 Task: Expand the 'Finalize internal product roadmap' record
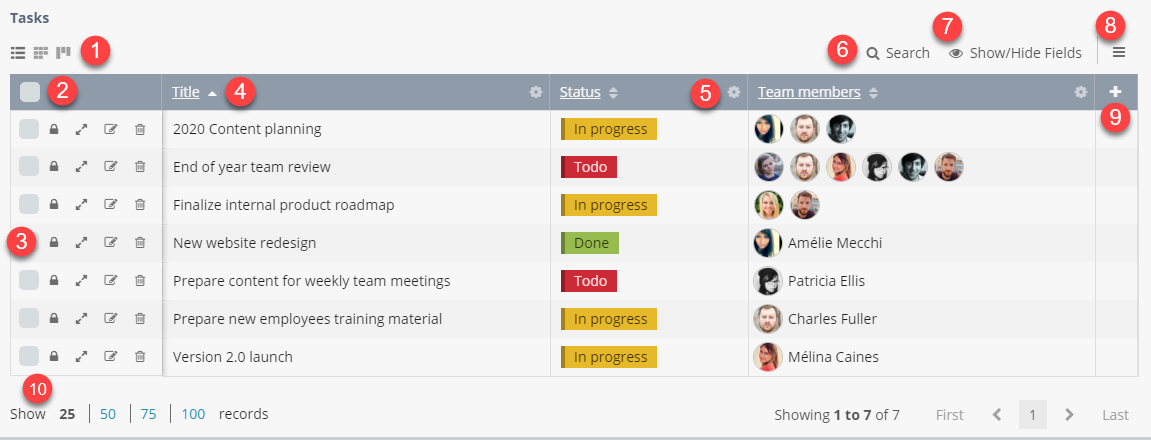click(x=82, y=205)
